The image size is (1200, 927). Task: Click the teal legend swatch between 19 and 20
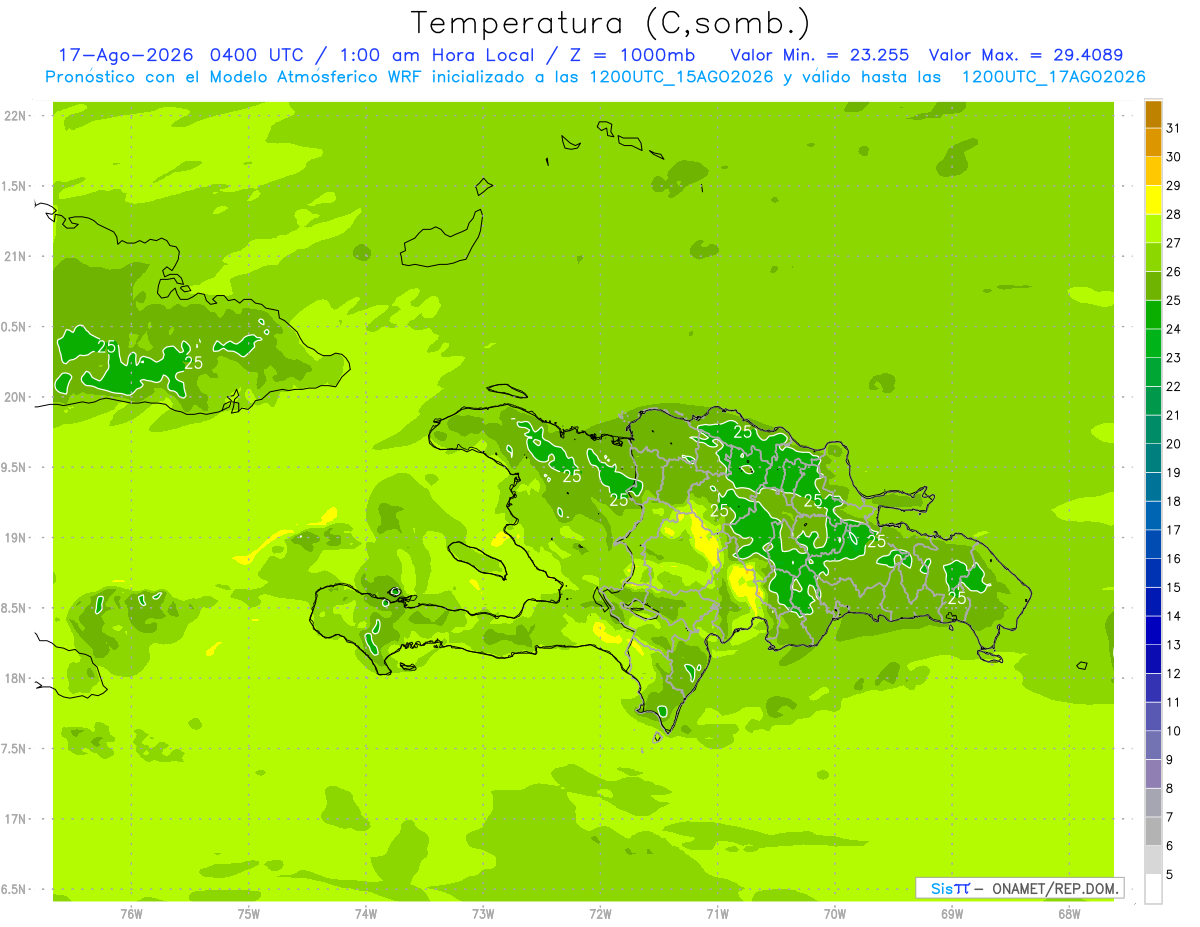[1153, 459]
